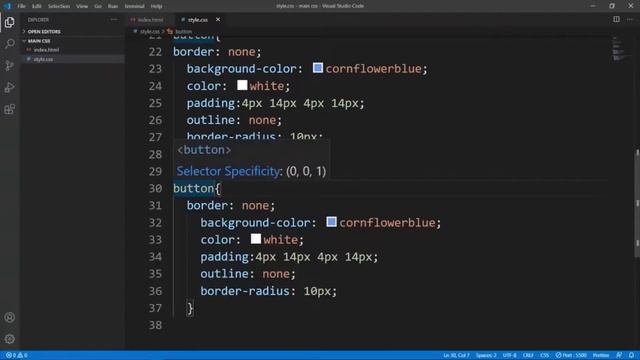Open the Explorer view in activity bar
The height and width of the screenshot is (360, 640).
9,22
